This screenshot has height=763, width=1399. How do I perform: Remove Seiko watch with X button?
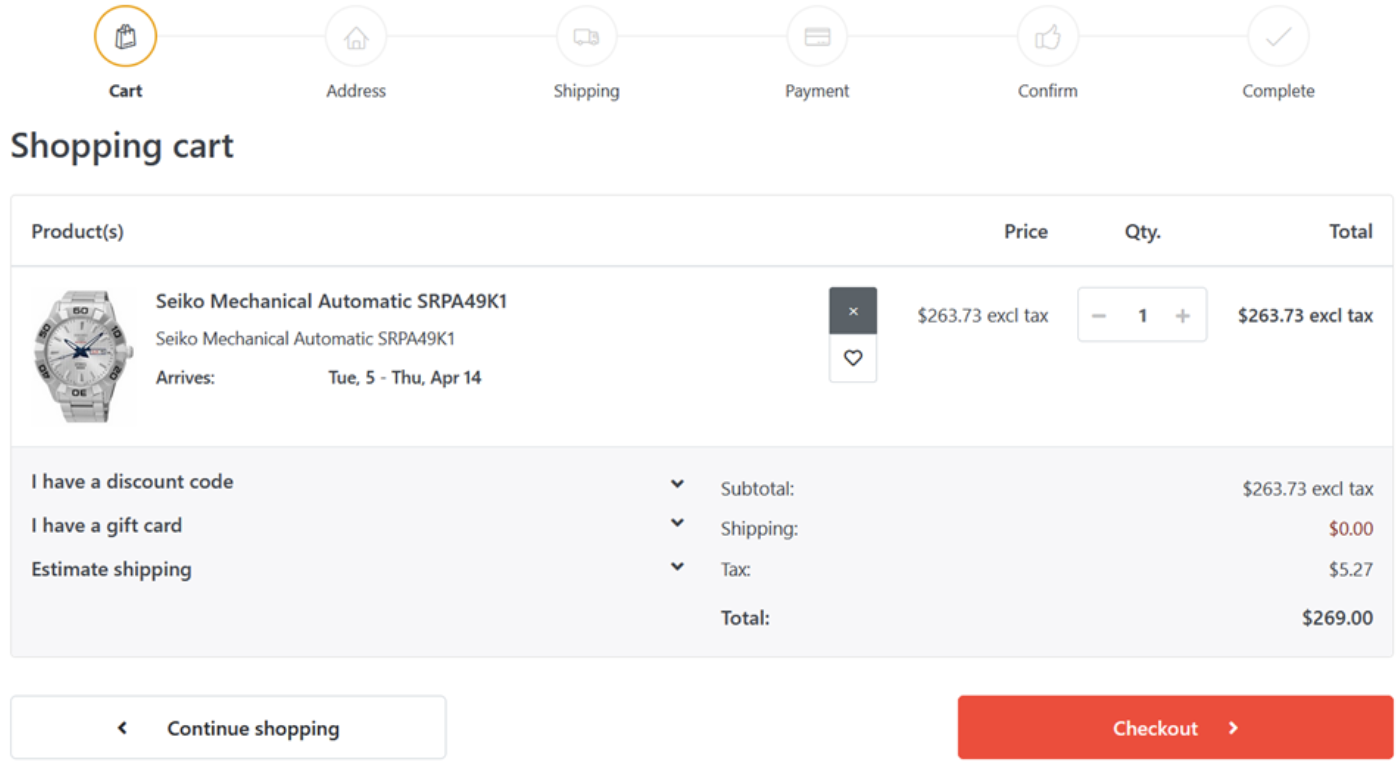coord(852,311)
